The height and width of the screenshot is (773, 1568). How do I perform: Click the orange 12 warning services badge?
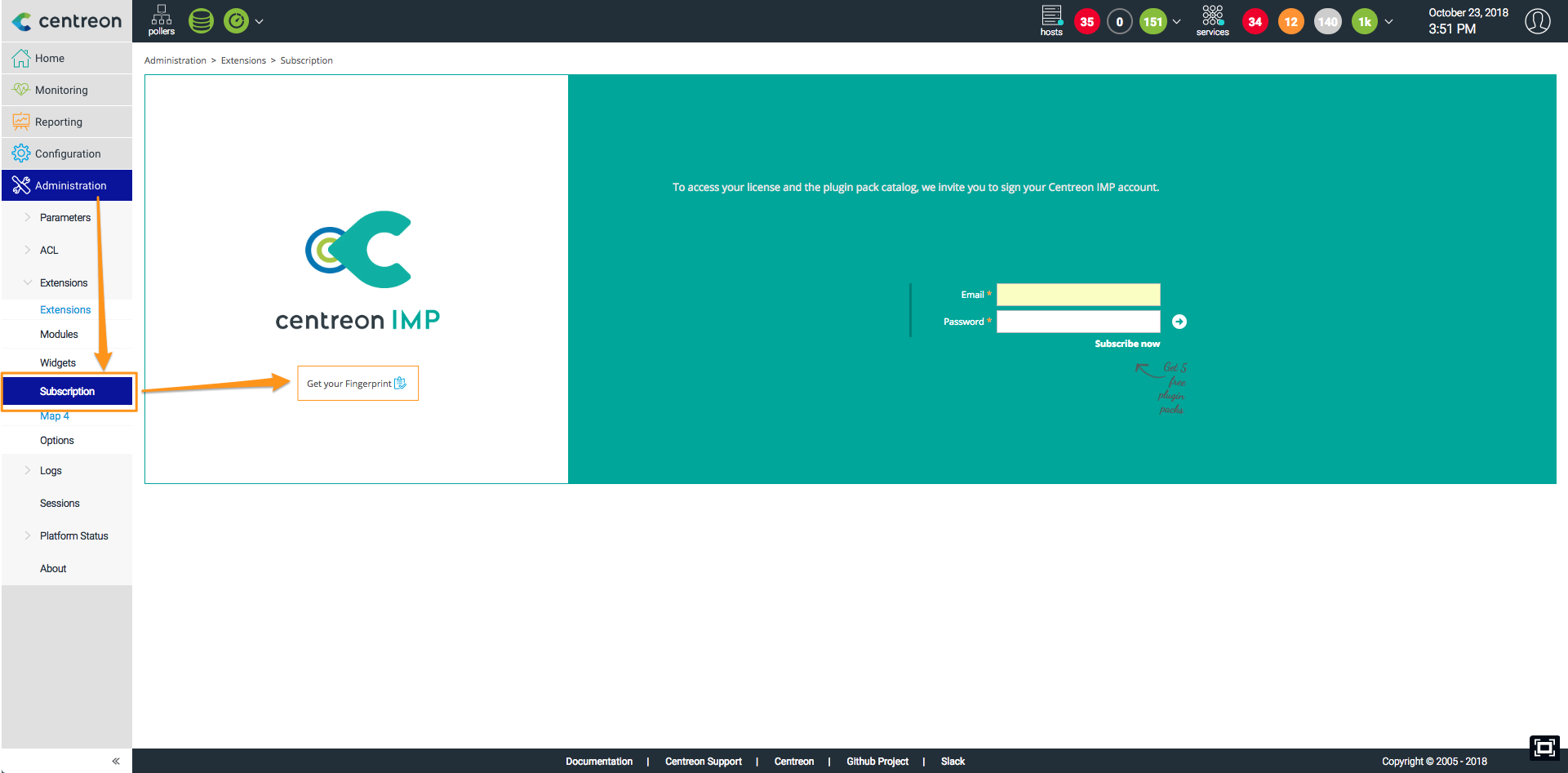point(1291,22)
